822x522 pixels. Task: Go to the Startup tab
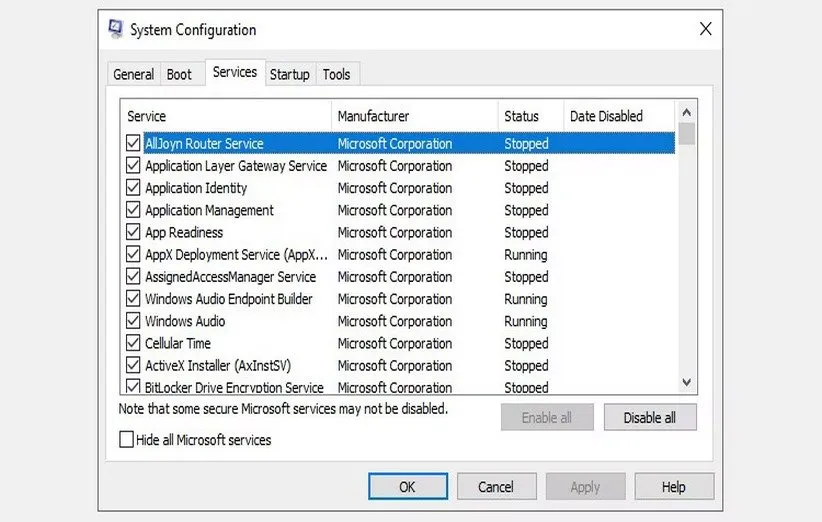click(289, 75)
